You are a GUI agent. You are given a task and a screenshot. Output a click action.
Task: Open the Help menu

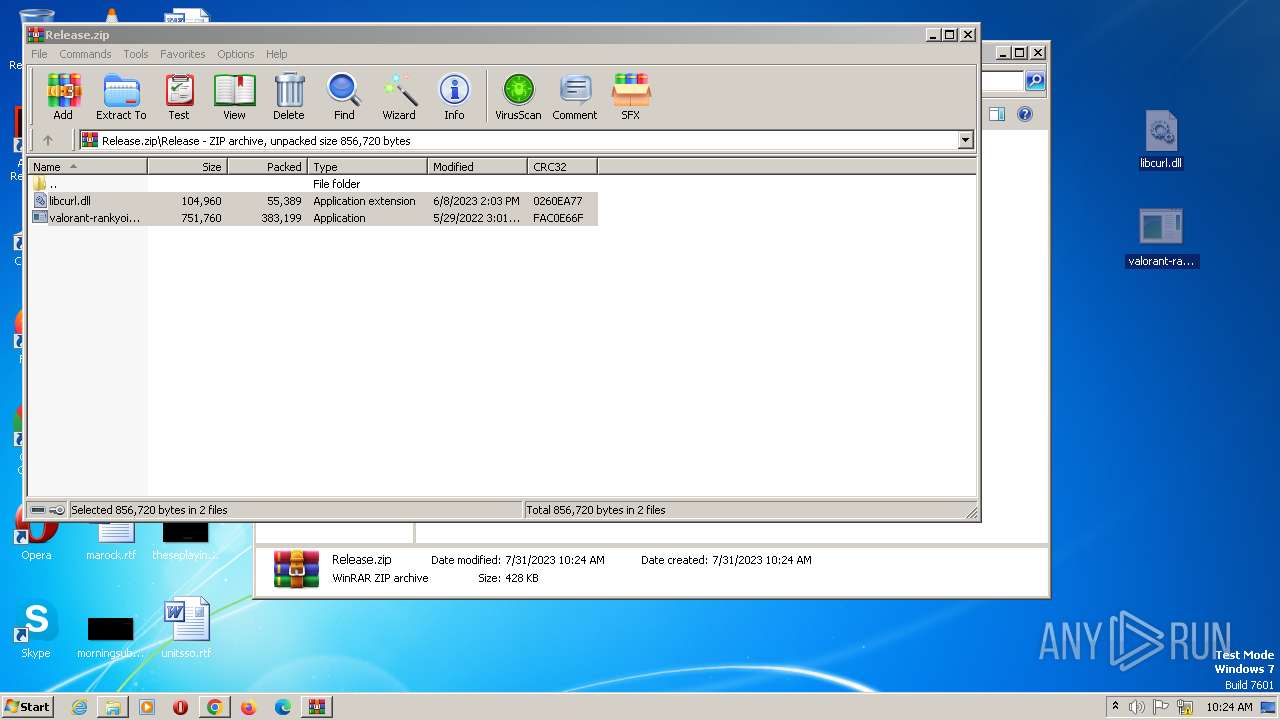point(277,54)
